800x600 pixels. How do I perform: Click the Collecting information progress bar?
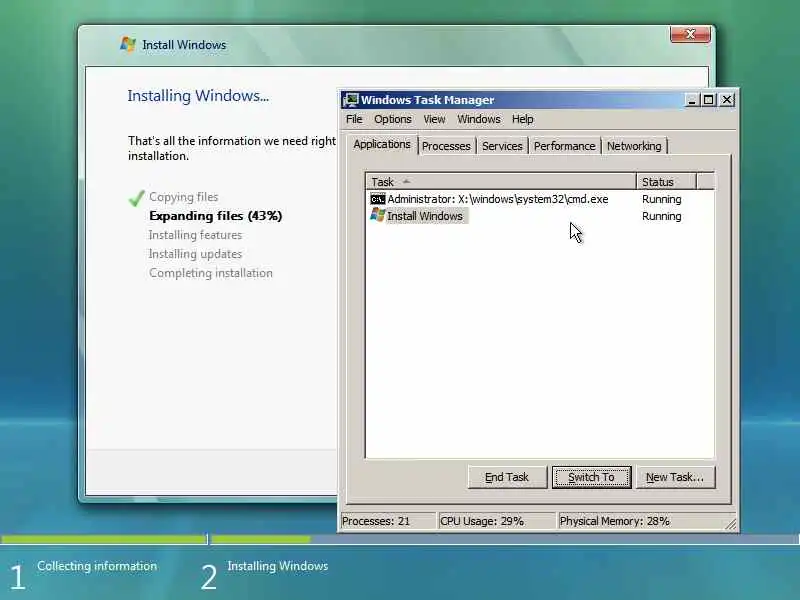pos(104,539)
